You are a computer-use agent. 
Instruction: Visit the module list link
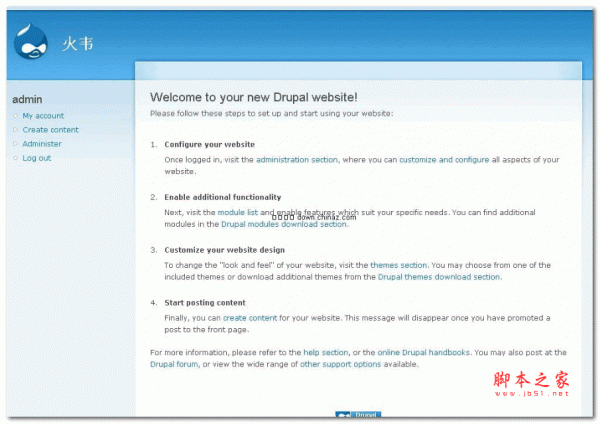coord(238,212)
